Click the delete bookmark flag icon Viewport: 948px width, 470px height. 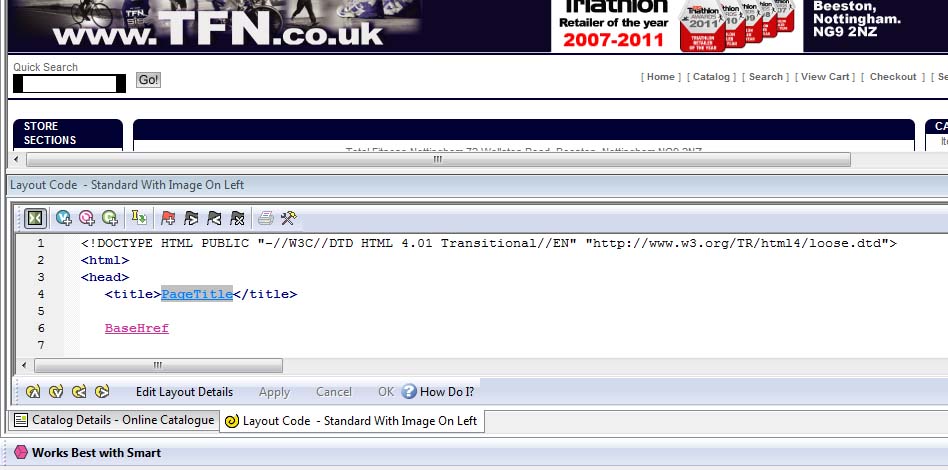237,218
